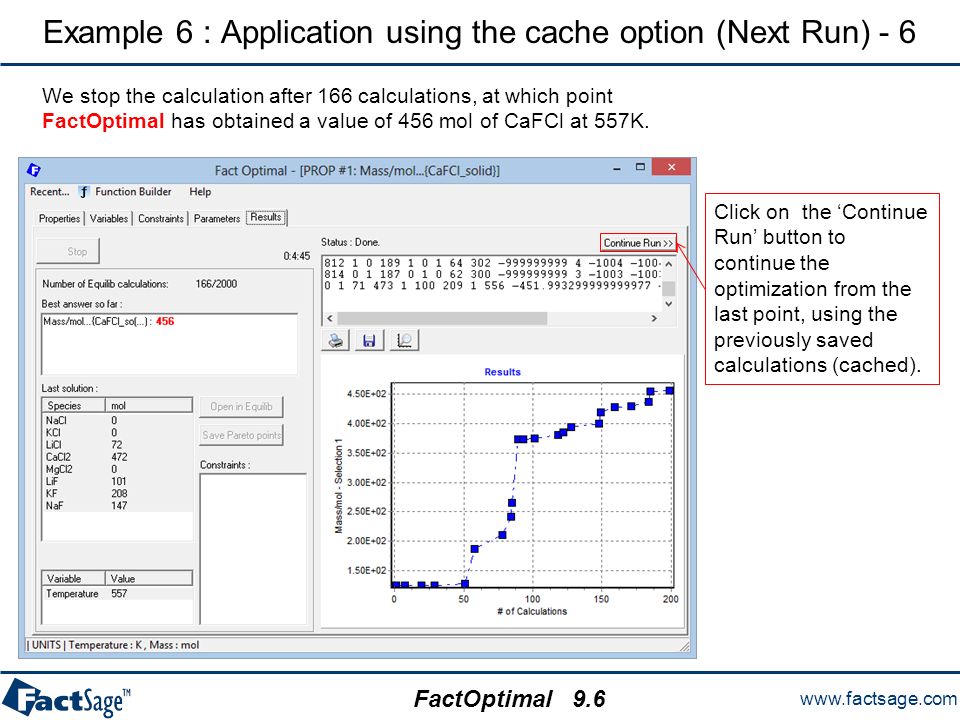Viewport: 960px width, 720px height.
Task: Click the save floppy disk icon
Action: [369, 340]
